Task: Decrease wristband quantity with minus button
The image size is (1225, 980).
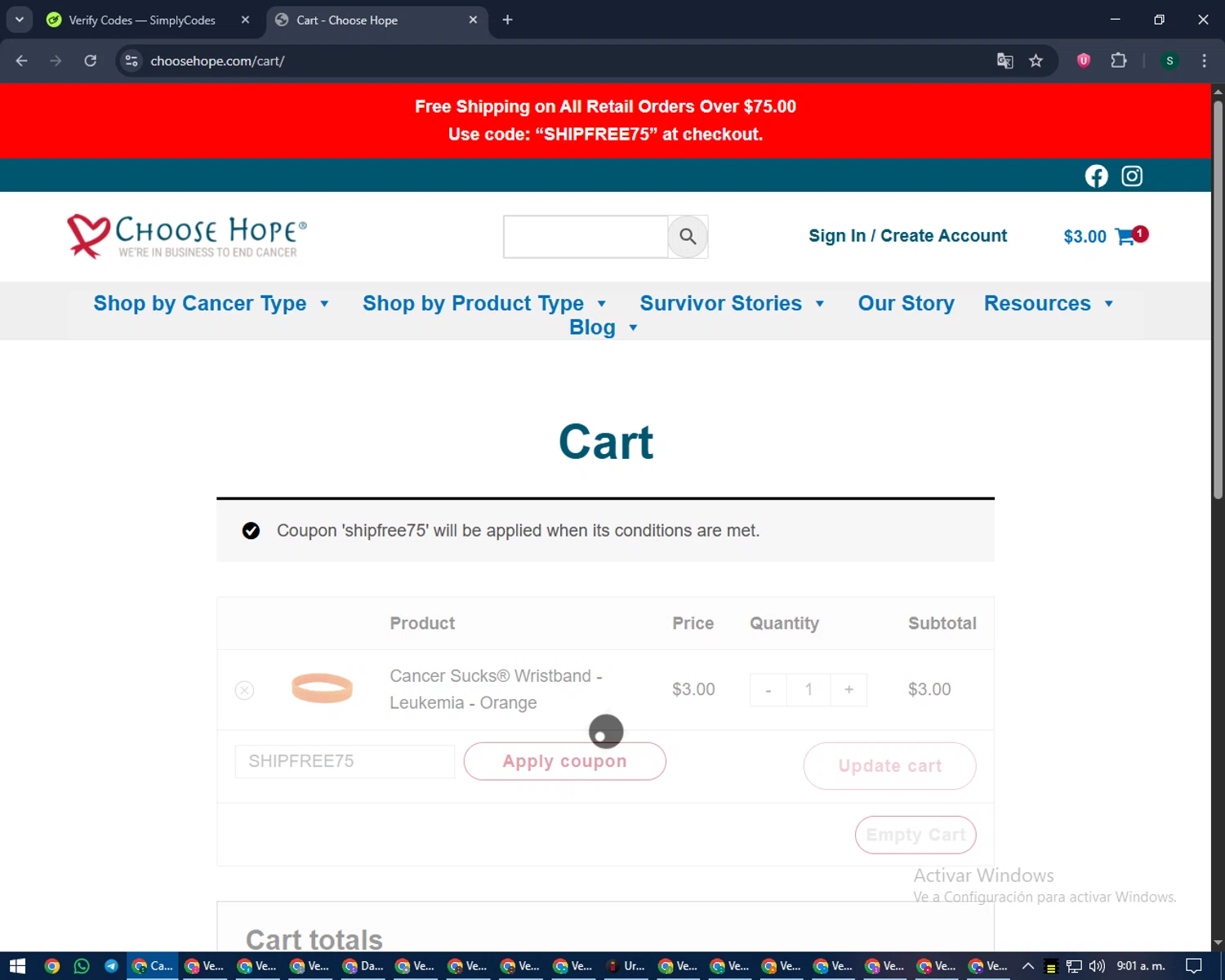Action: pos(768,690)
